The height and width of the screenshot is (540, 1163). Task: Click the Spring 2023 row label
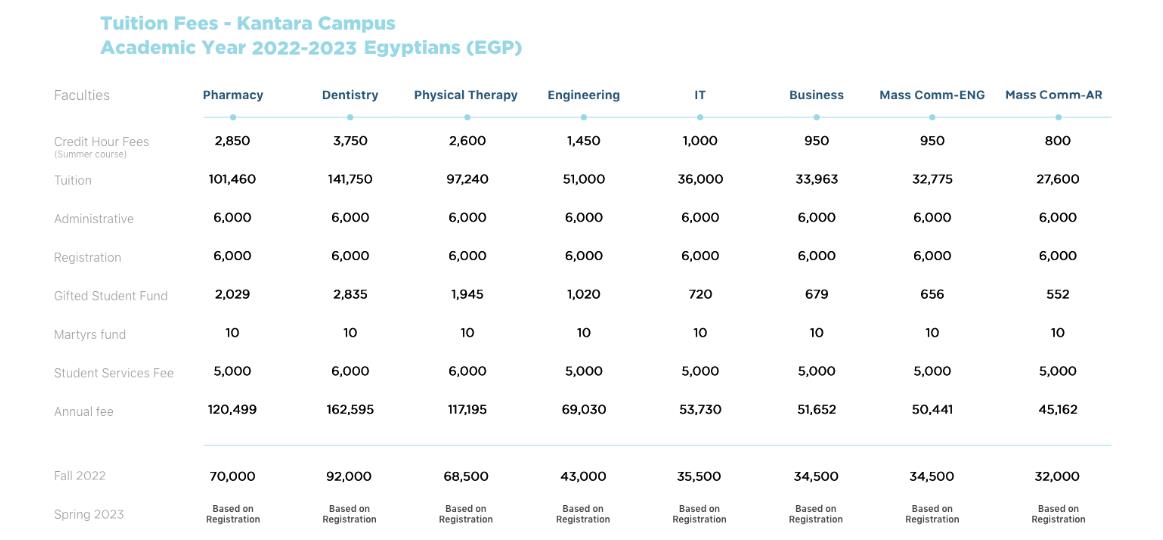[89, 515]
